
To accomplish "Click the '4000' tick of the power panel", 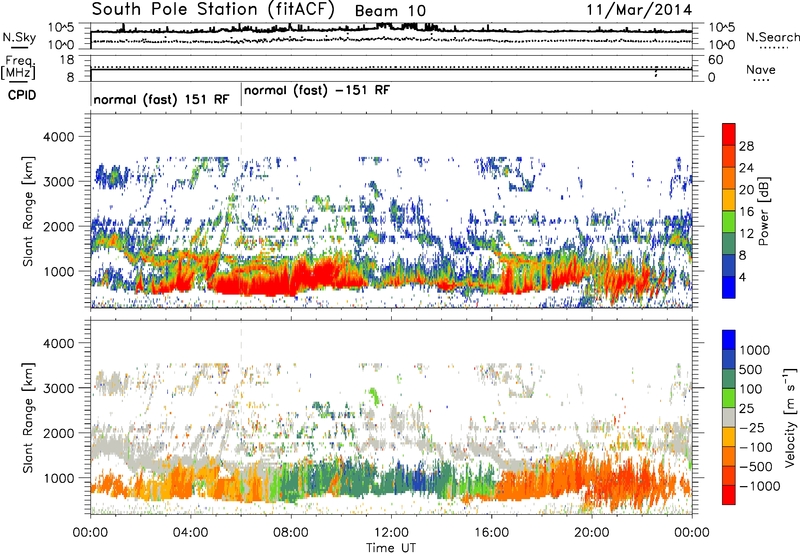I will click(58, 137).
